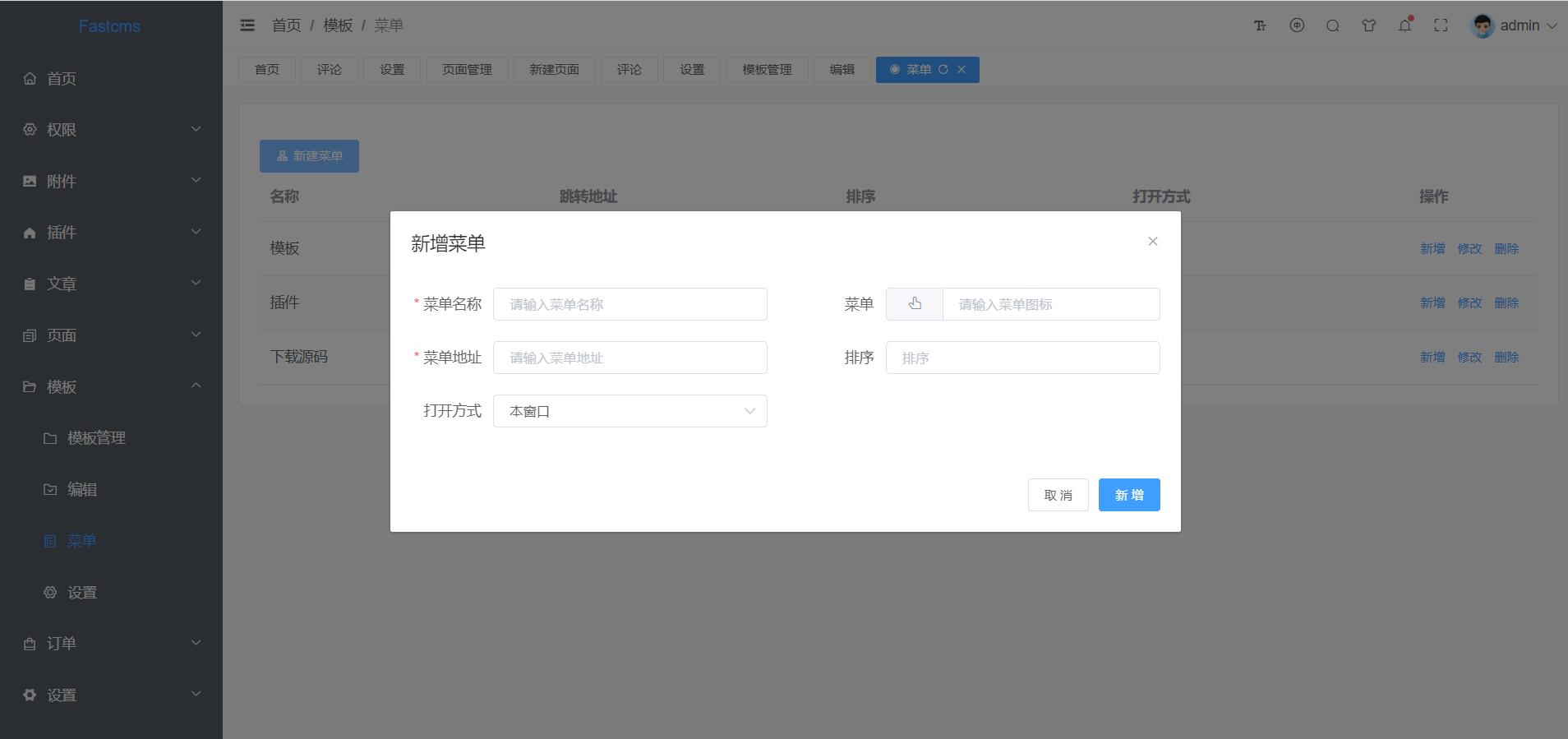1568x739 pixels.
Task: Close the 新增菜单 dialog with X
Action: [x=1153, y=242]
